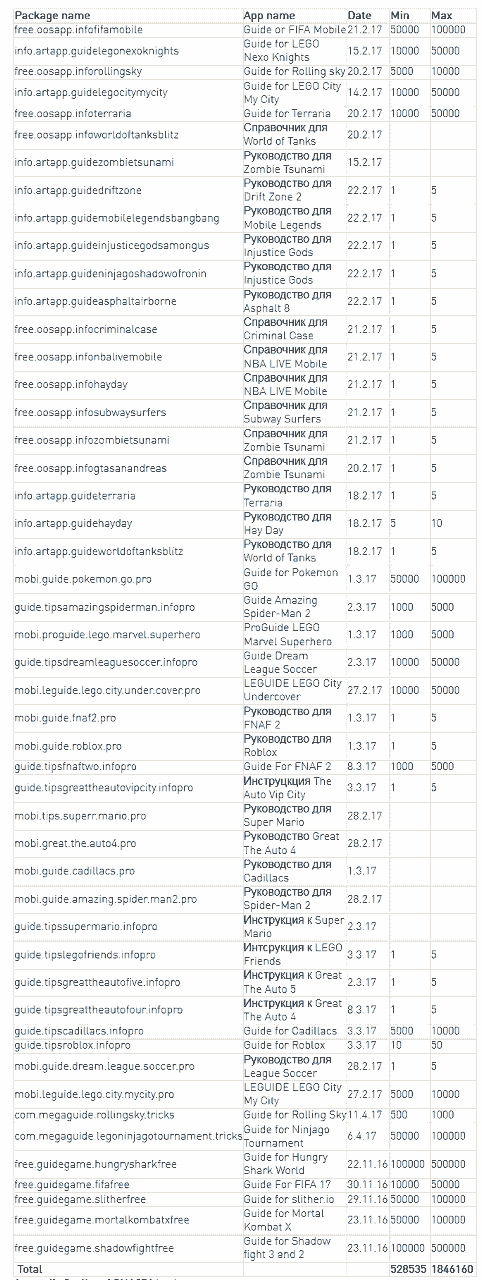Select the mobi.guide.roblox.pro package cell
Screen dimensions: 482x1280
click(x=68, y=746)
